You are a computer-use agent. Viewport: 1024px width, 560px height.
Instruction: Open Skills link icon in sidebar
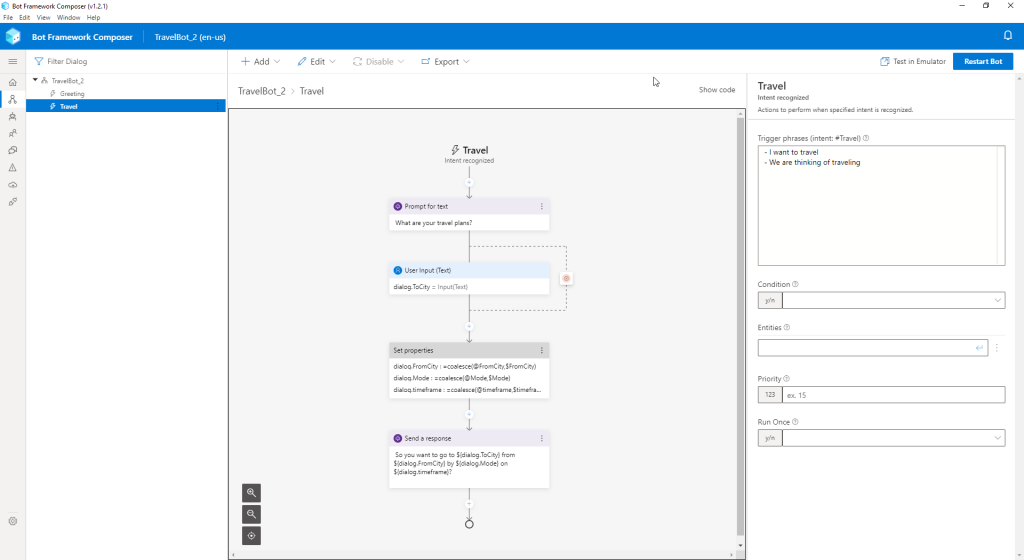pos(12,202)
